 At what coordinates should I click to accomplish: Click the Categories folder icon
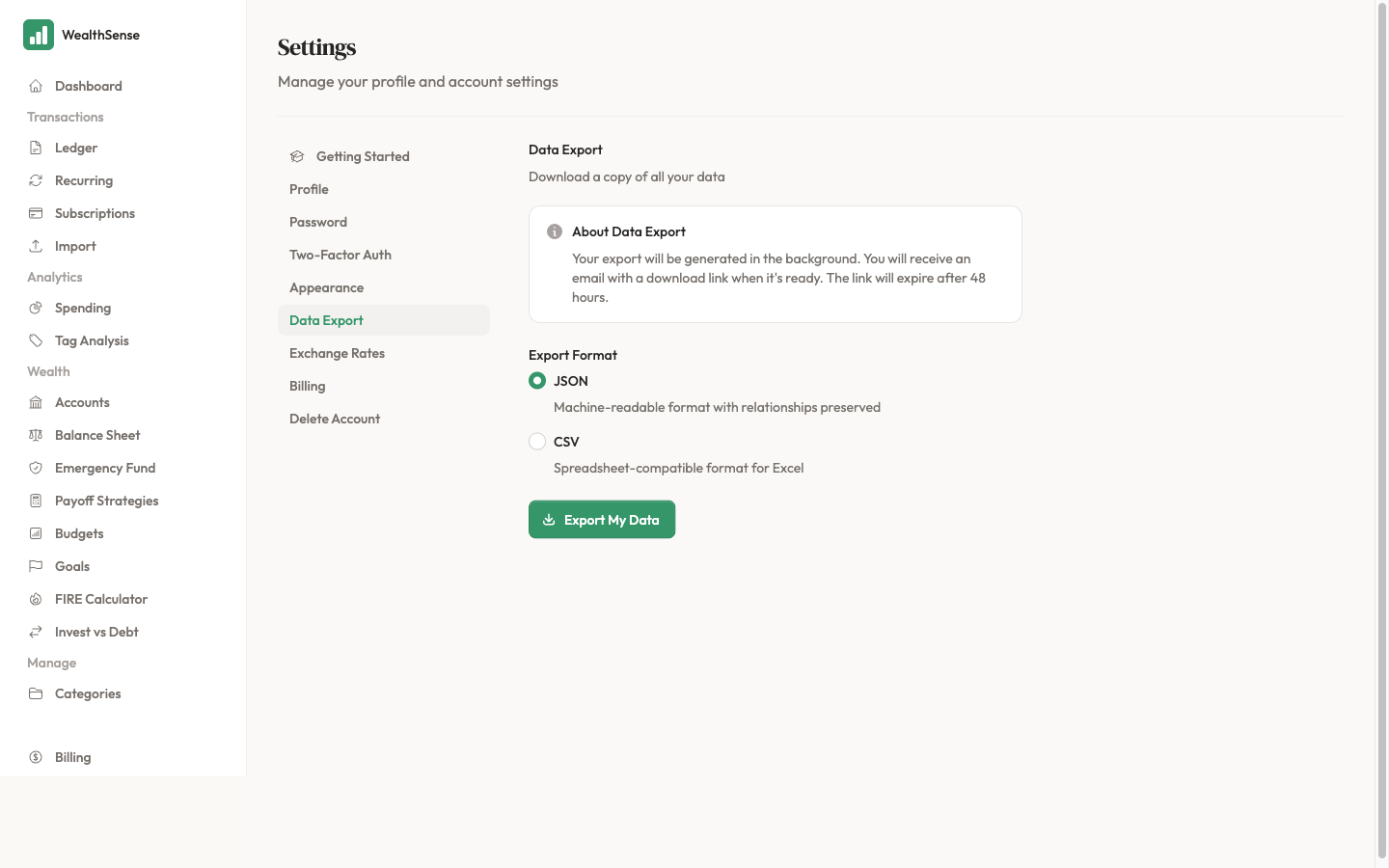[x=36, y=693]
